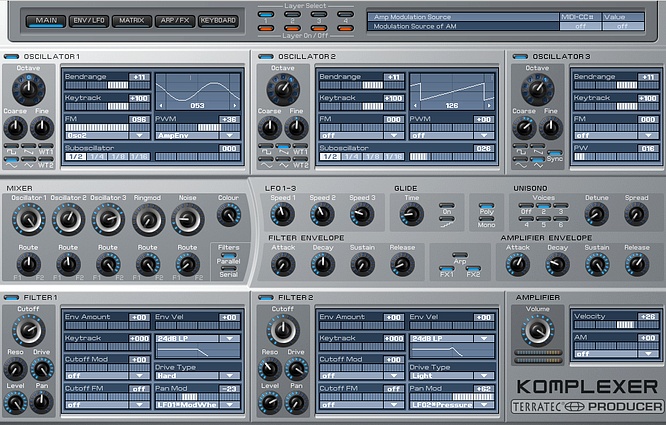The height and width of the screenshot is (425, 666).
Task: Toggle Oscillator 3 on/off LED
Action: pos(520,56)
